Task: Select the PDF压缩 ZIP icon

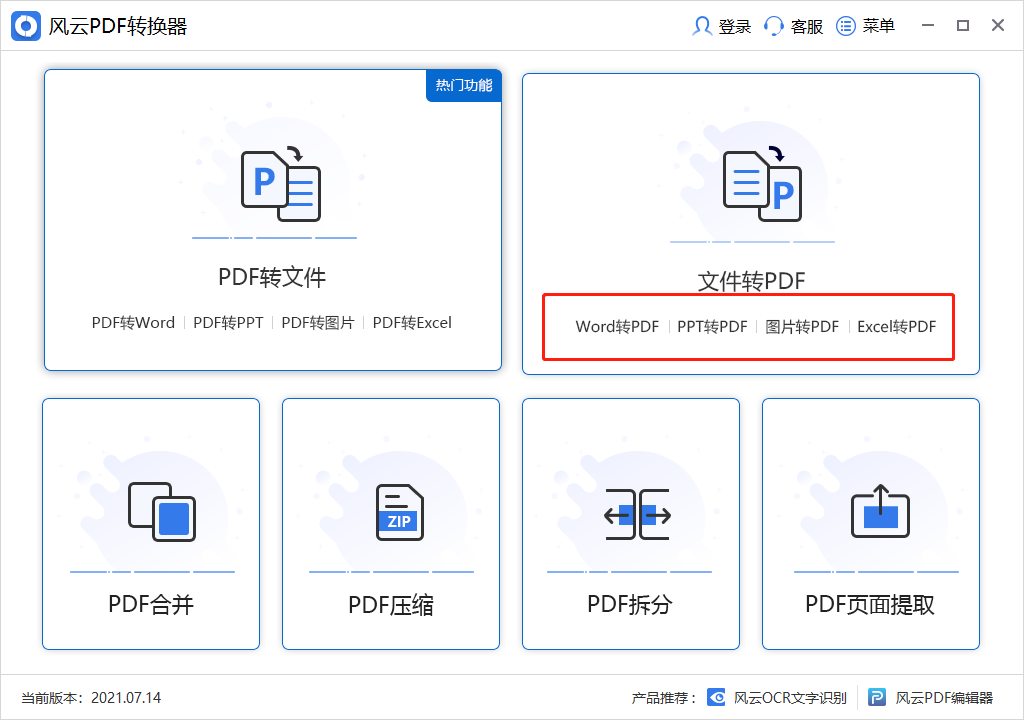Action: [x=400, y=512]
